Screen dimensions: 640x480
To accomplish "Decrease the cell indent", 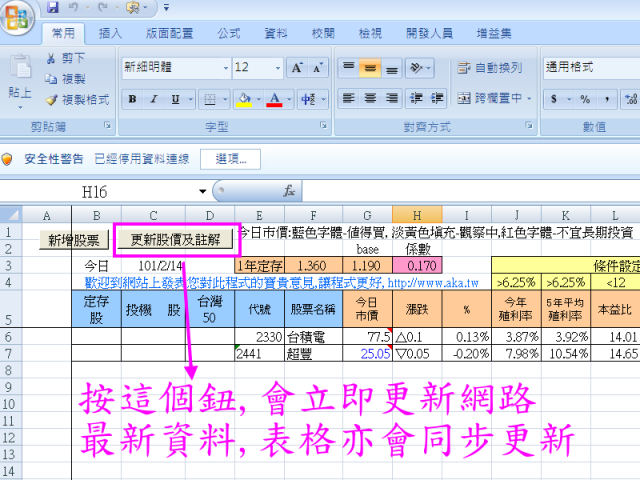I will (416, 98).
